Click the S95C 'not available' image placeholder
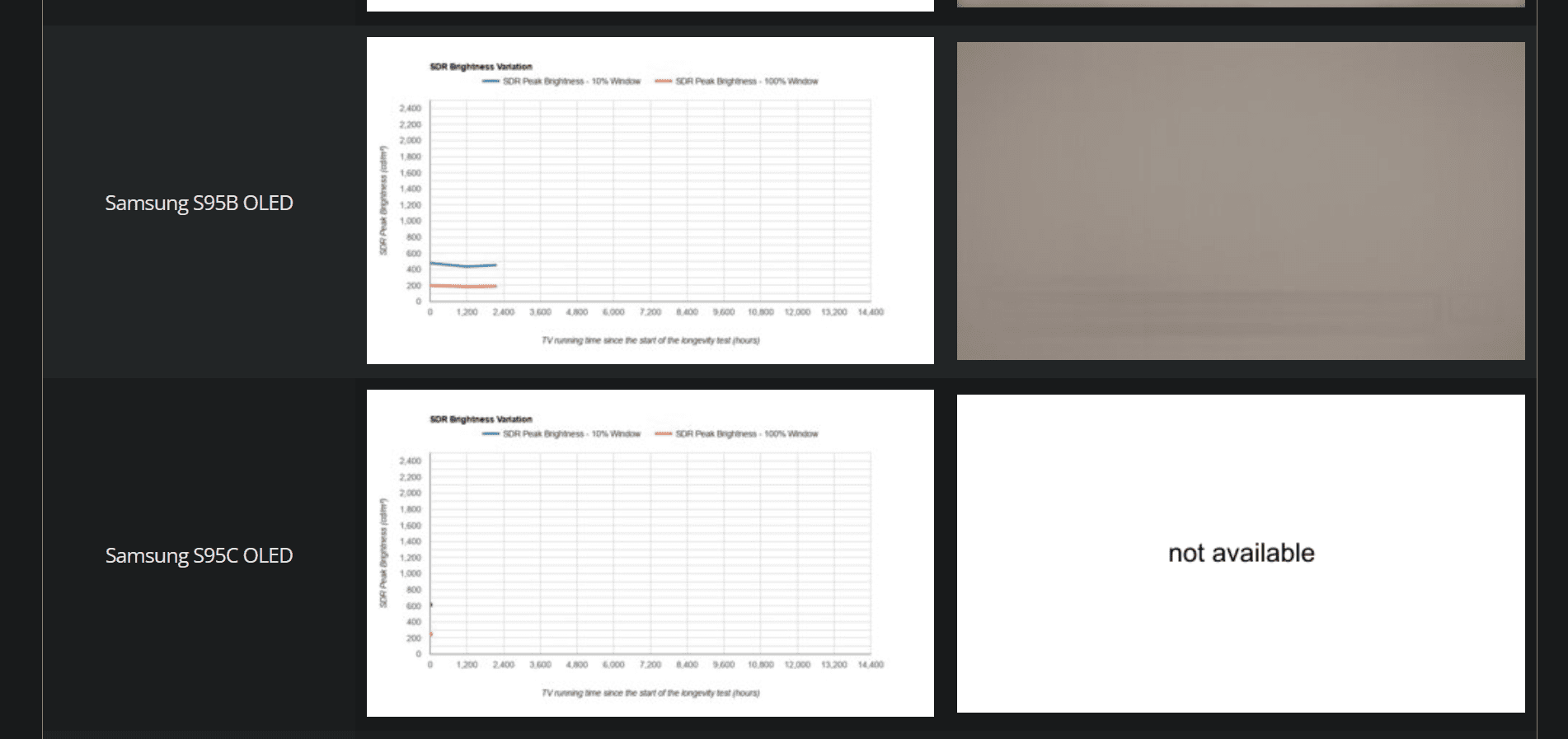This screenshot has width=1568, height=739. point(1241,554)
